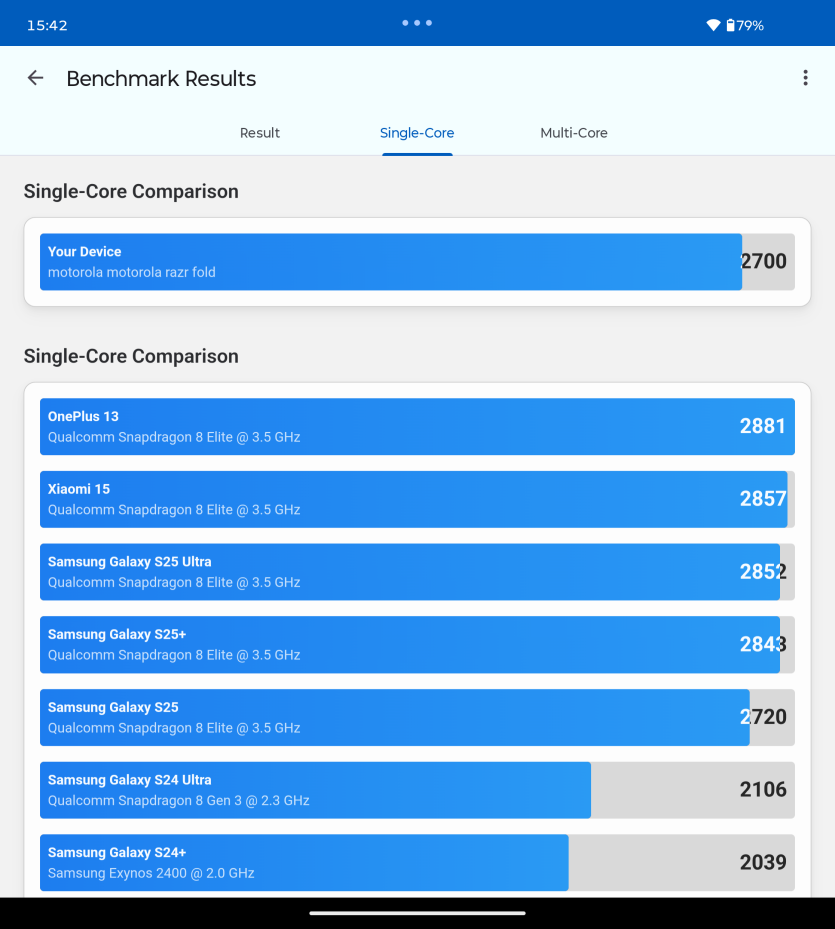The width and height of the screenshot is (835, 929).
Task: Tap the back arrow icon
Action: click(36, 78)
